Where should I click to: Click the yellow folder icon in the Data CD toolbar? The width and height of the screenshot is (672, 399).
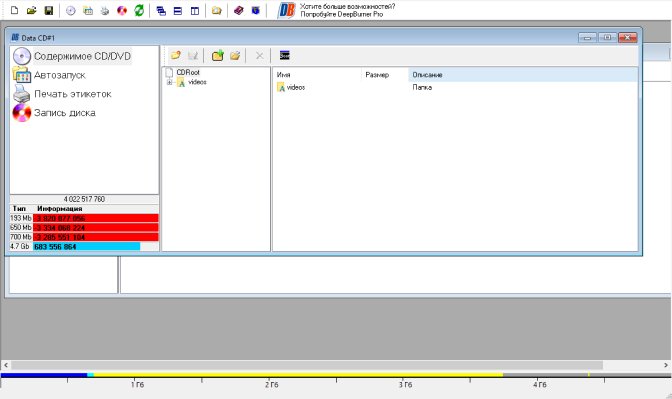click(176, 55)
